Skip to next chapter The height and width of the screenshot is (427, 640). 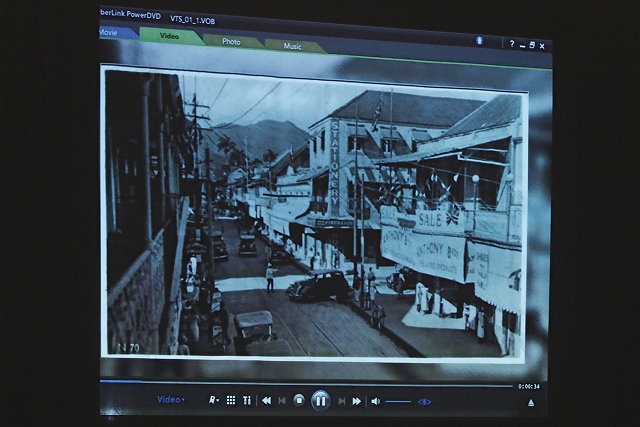341,401
